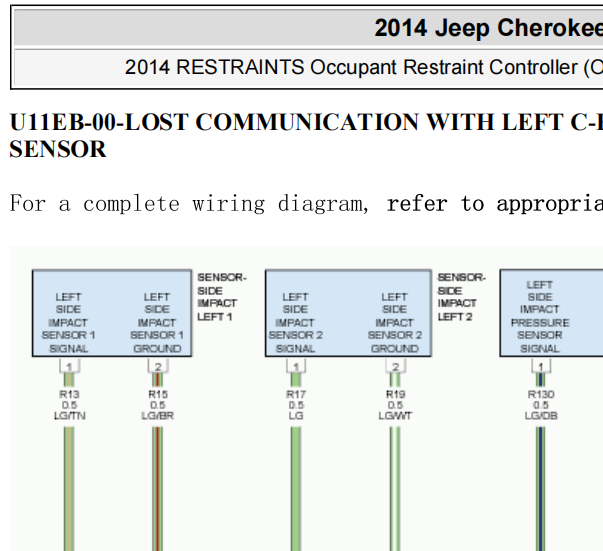Image resolution: width=603 pixels, height=551 pixels.
Task: Click the R15 0.5 LG/BR wire label
Action: 158,405
